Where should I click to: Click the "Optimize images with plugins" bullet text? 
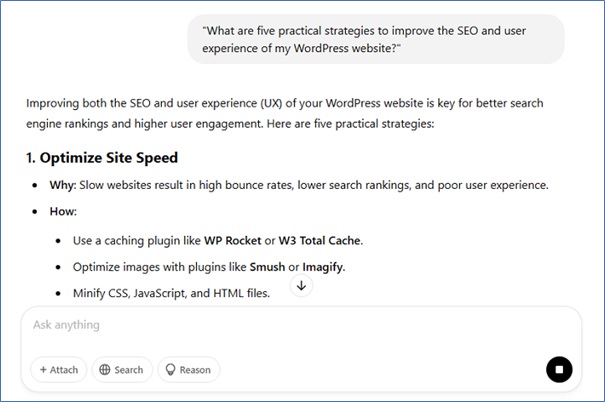tap(152, 267)
